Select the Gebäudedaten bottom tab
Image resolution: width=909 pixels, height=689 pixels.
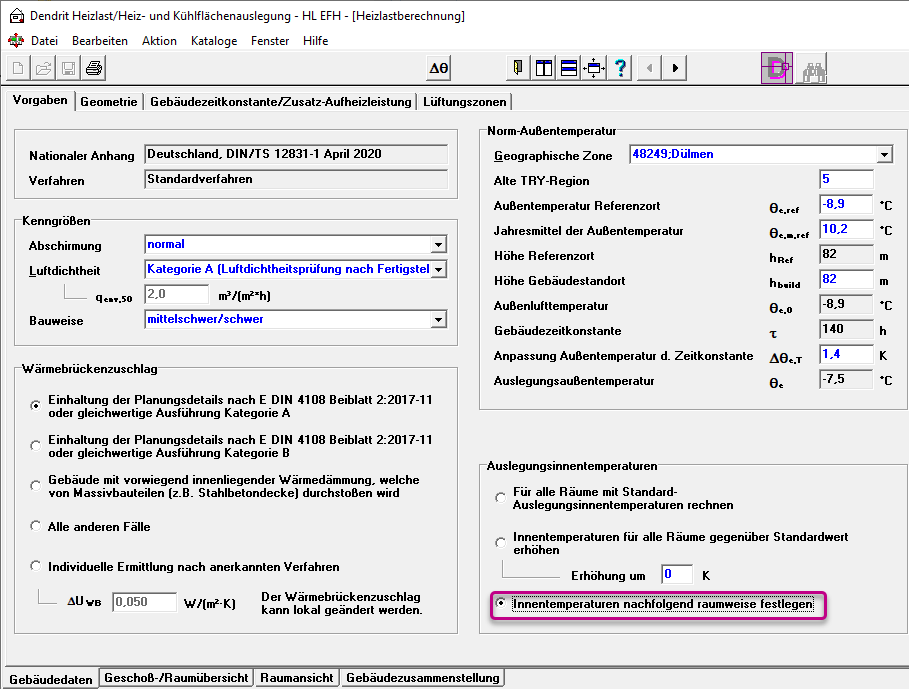tap(51, 679)
